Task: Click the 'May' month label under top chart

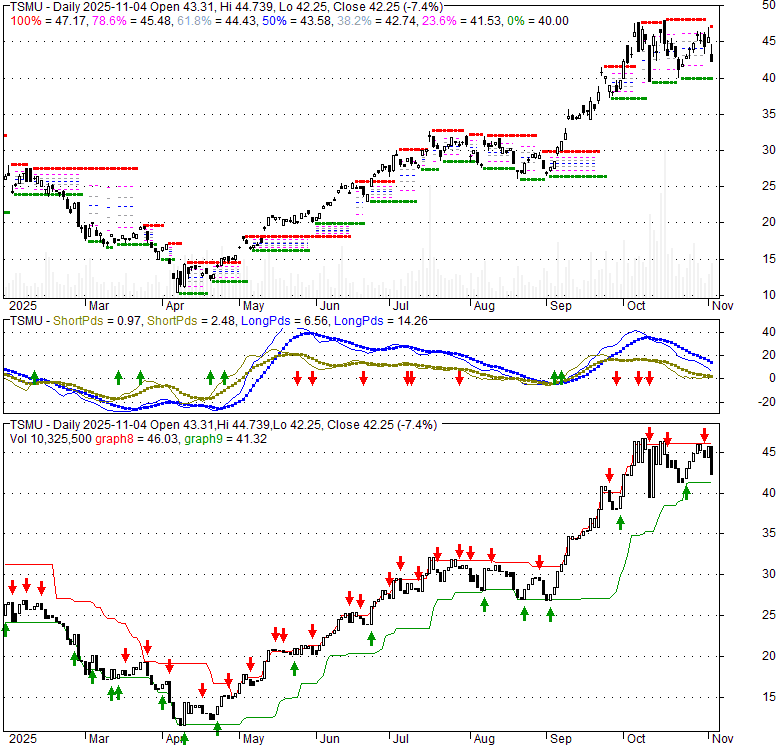Action: 253,306
